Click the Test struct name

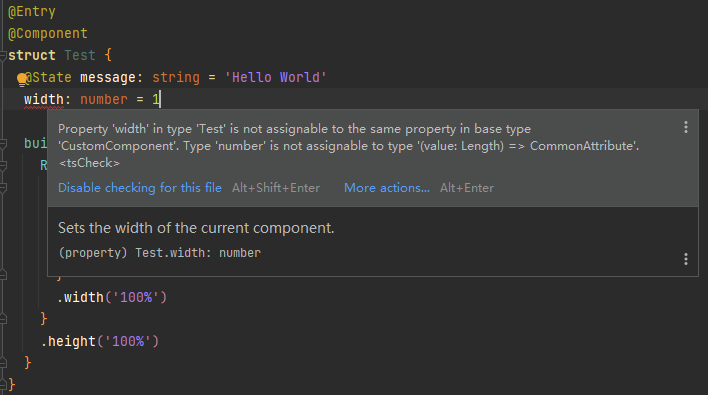coord(79,56)
